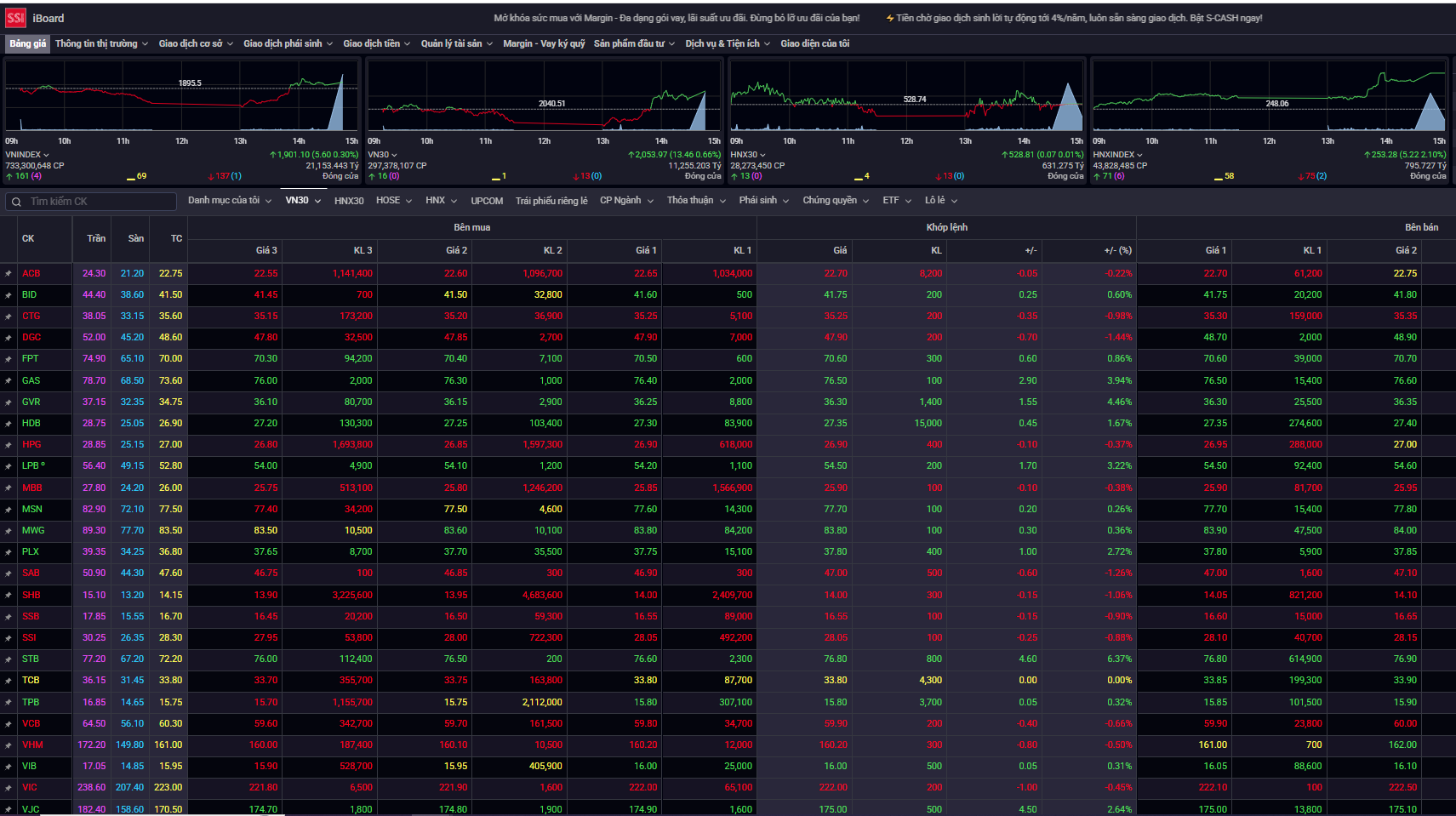
Task: Pin the ACB row
Action: pyautogui.click(x=9, y=274)
